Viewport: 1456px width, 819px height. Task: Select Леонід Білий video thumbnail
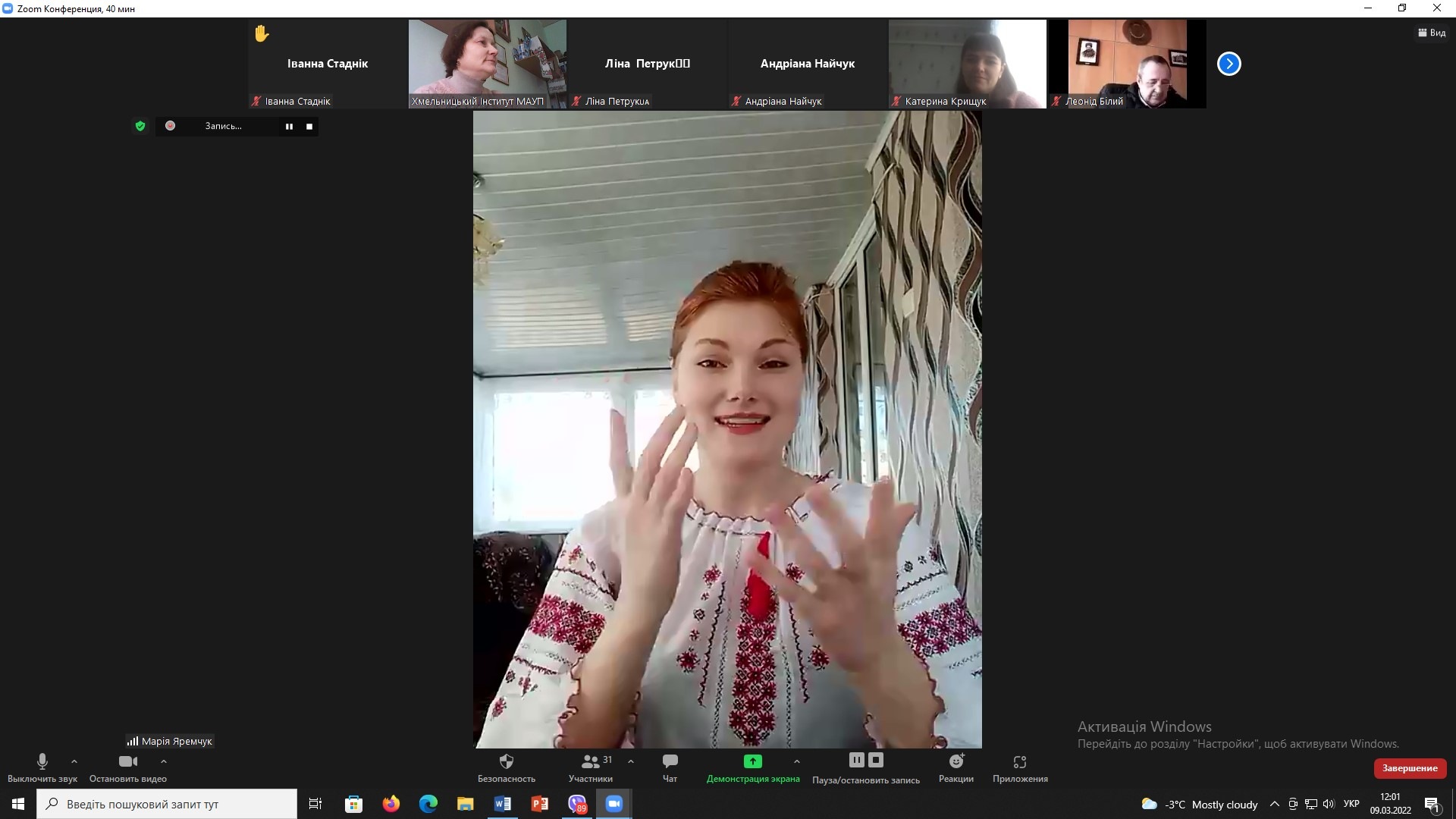[x=1127, y=64]
